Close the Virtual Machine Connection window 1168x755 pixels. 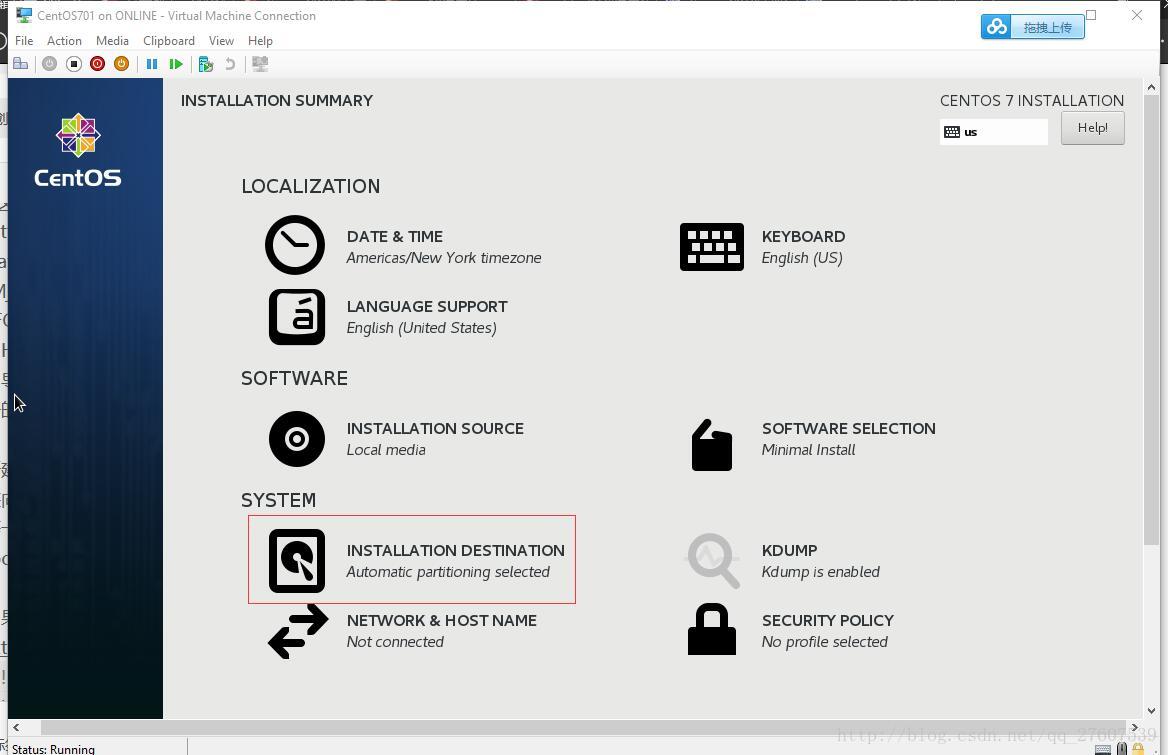(x=1137, y=15)
